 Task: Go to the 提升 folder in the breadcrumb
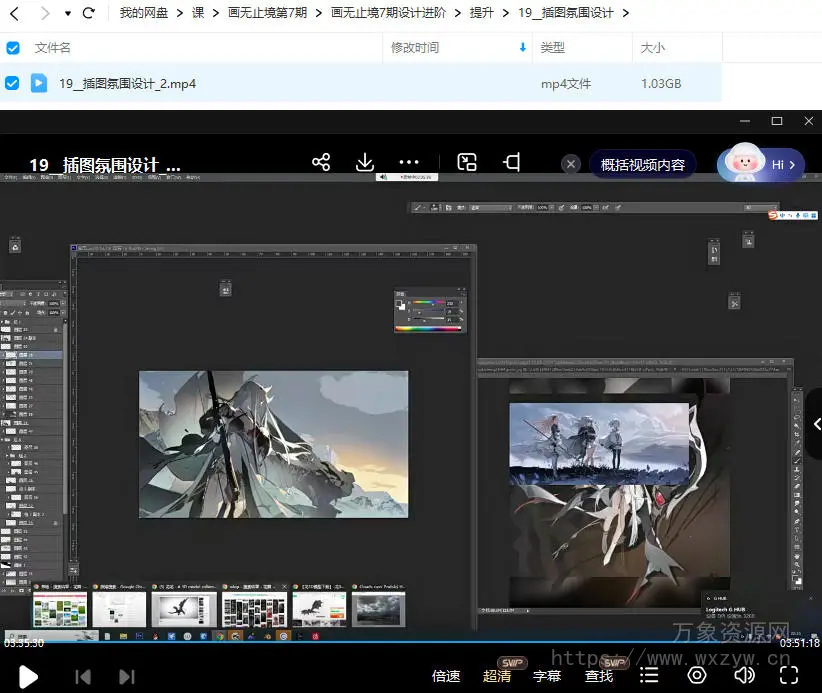480,13
